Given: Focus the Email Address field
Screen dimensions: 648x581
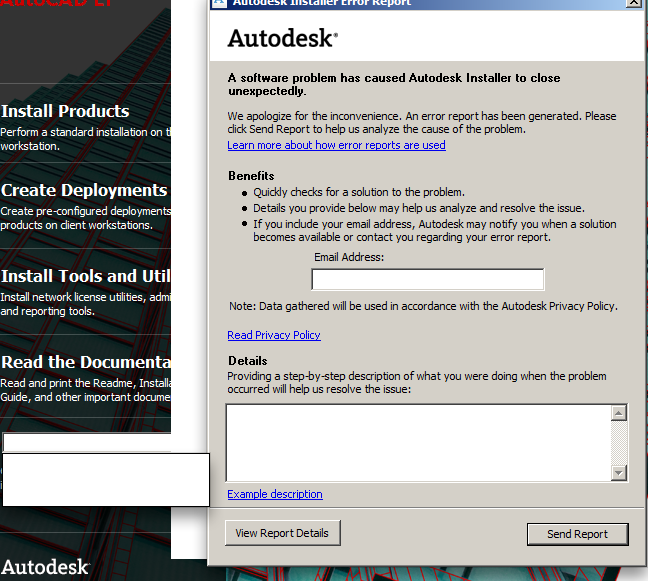Looking at the screenshot, I should click(x=428, y=279).
